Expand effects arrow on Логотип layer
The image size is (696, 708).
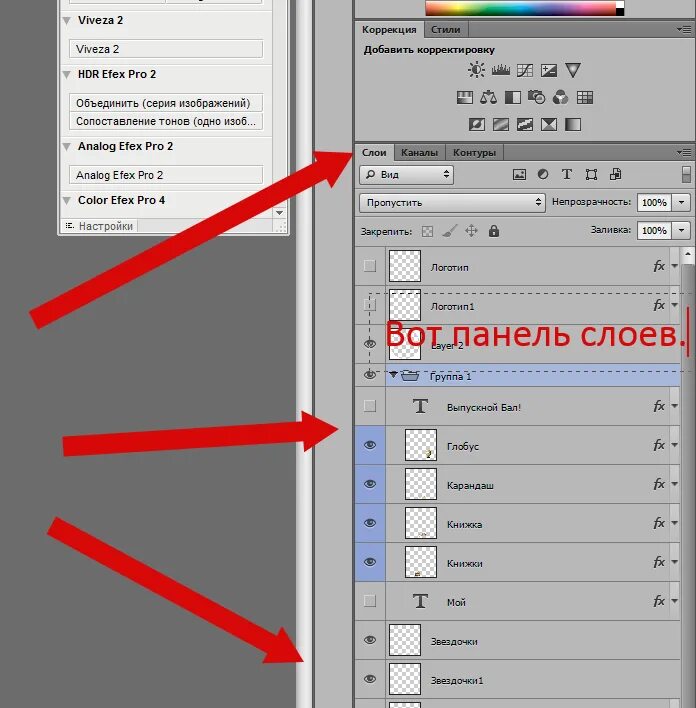(675, 266)
